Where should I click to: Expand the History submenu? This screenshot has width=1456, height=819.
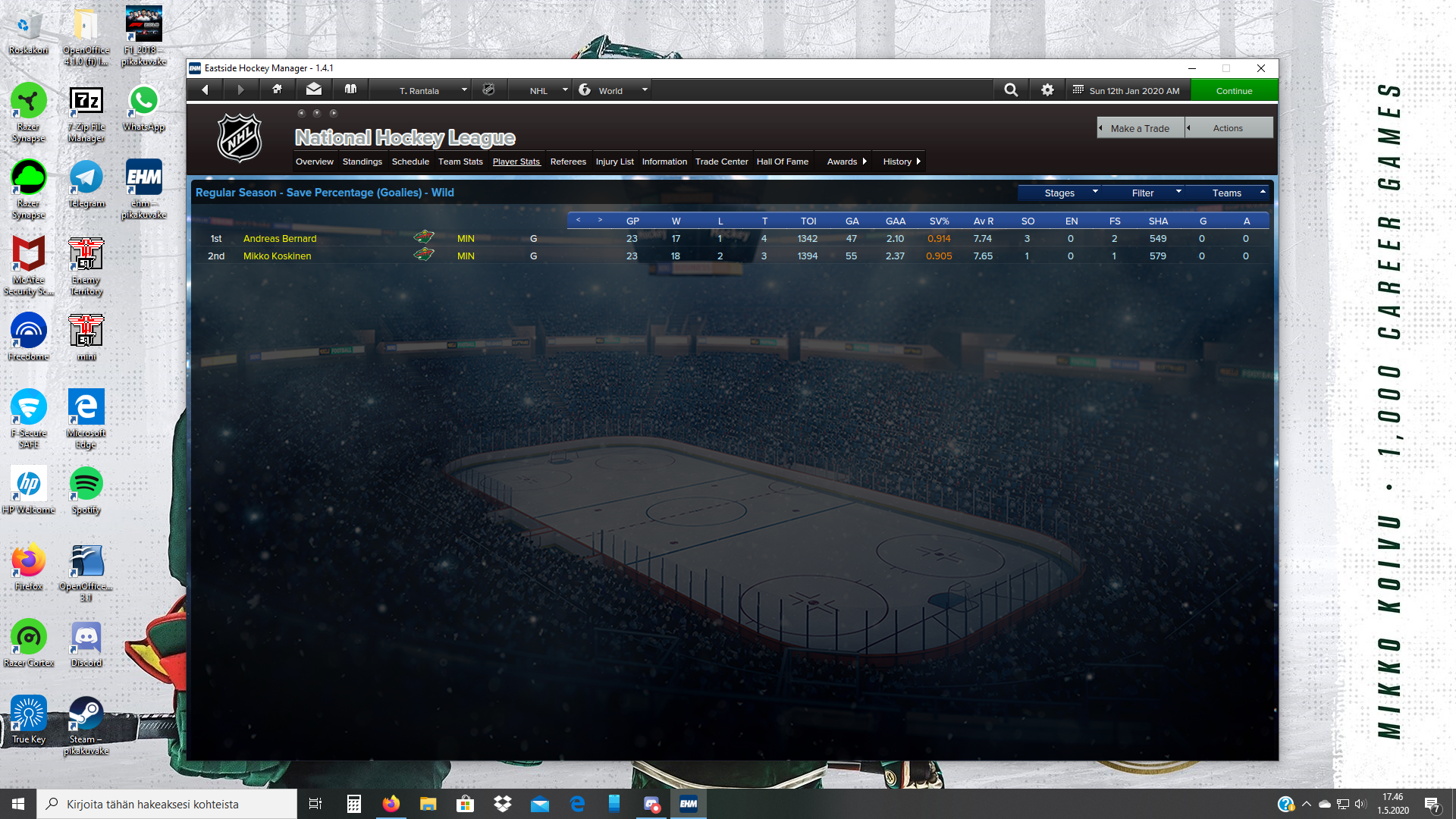[x=901, y=162]
